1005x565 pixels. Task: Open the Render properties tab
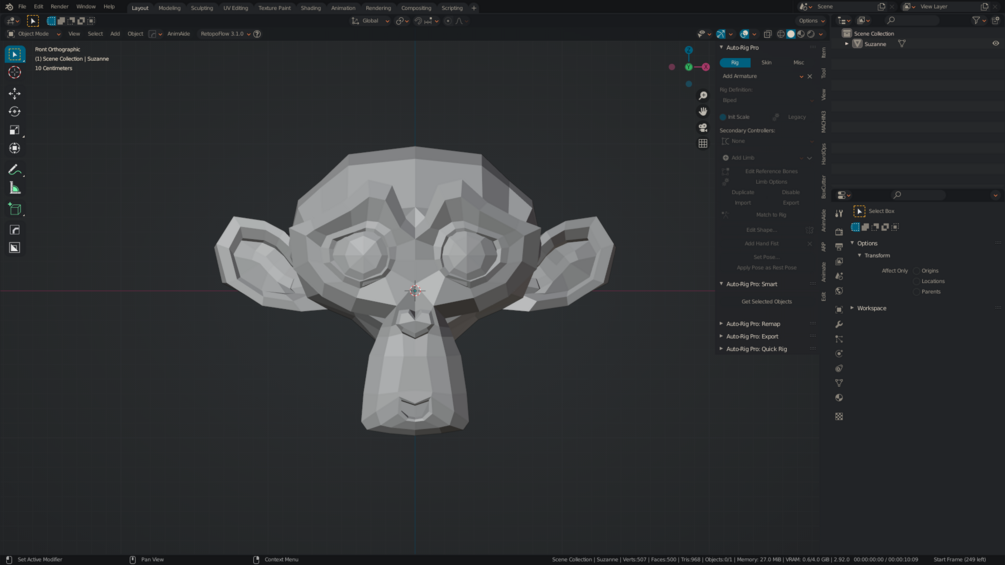pos(839,231)
